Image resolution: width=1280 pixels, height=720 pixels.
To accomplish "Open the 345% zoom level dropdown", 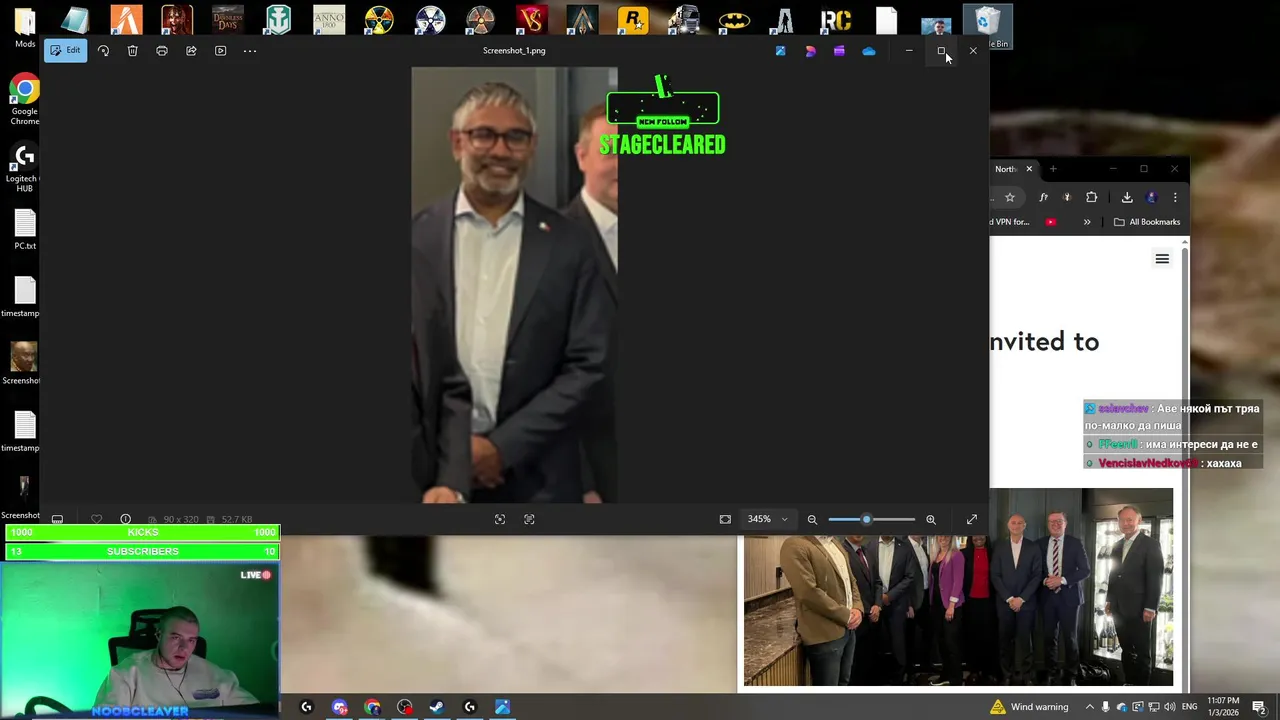I will click(768, 519).
